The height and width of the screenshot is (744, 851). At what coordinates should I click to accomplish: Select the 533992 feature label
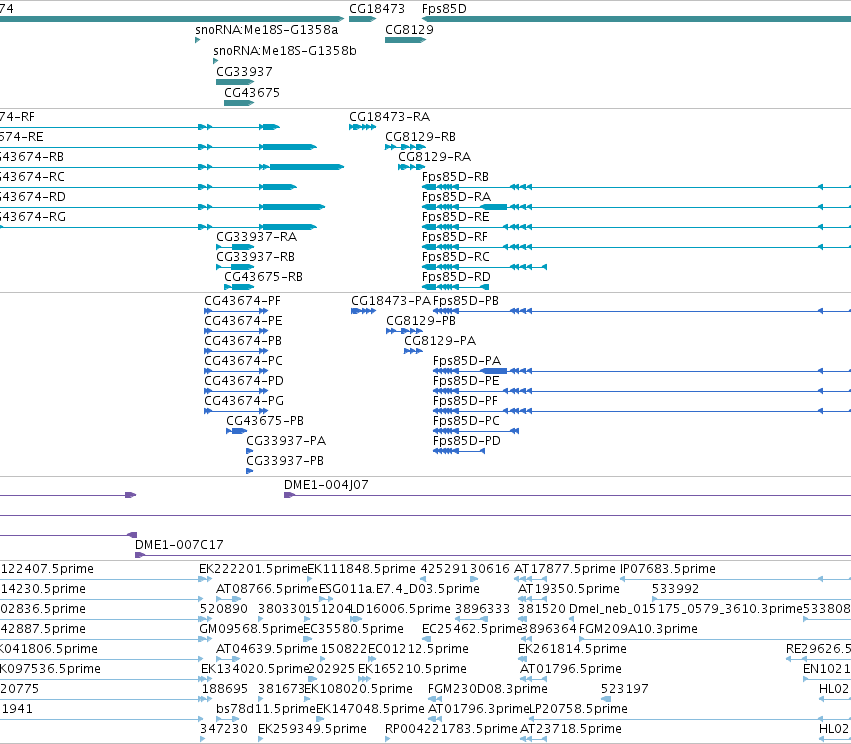point(675,589)
